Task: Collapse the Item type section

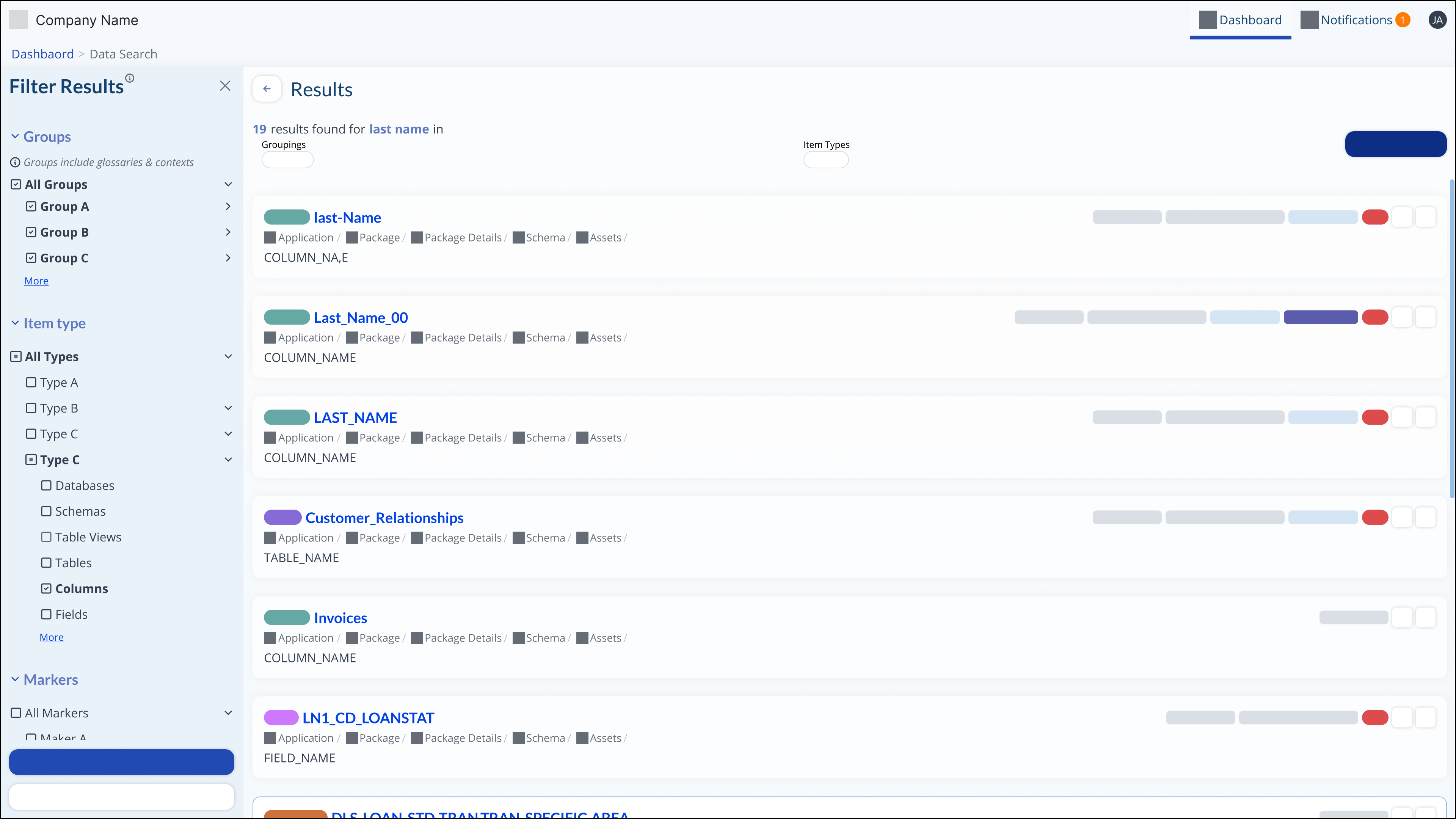Action: point(15,323)
